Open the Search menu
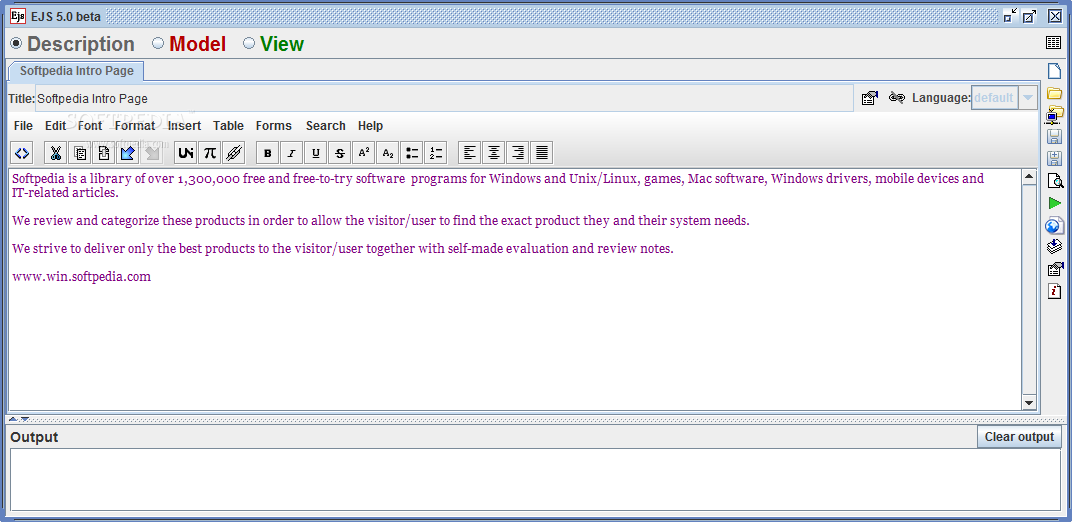Viewport: 1072px width, 522px height. (x=325, y=126)
